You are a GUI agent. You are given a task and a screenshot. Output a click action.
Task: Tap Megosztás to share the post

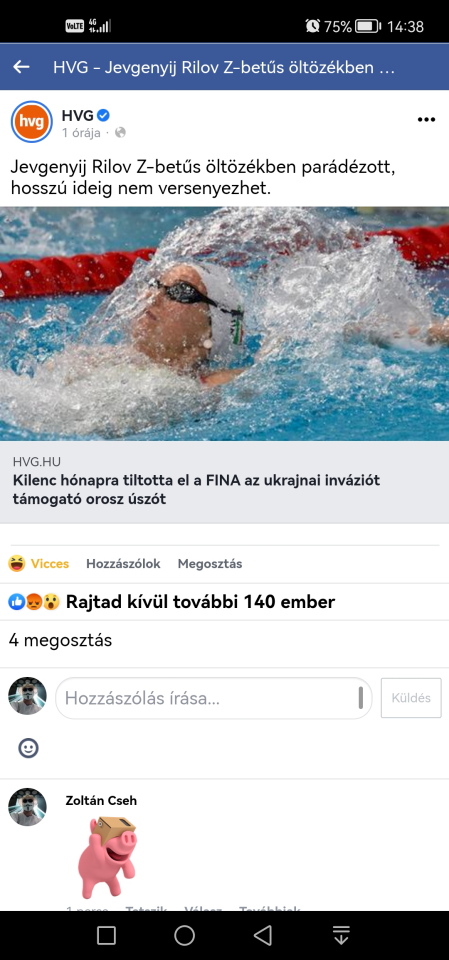209,564
